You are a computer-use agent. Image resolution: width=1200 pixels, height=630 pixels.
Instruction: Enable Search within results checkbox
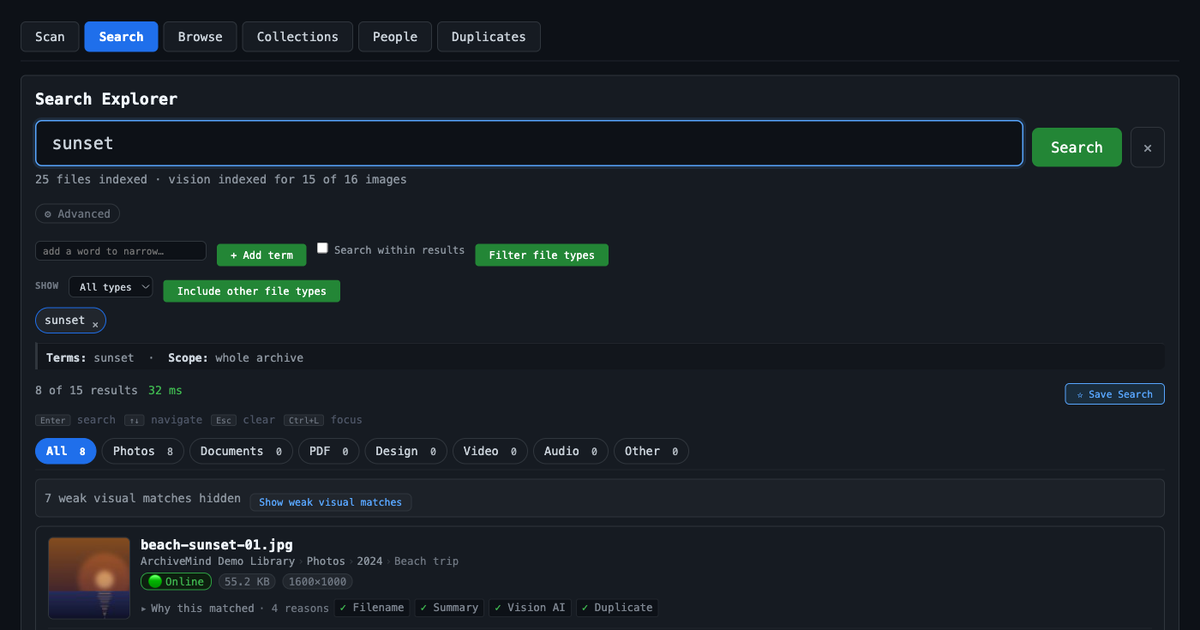click(x=323, y=248)
